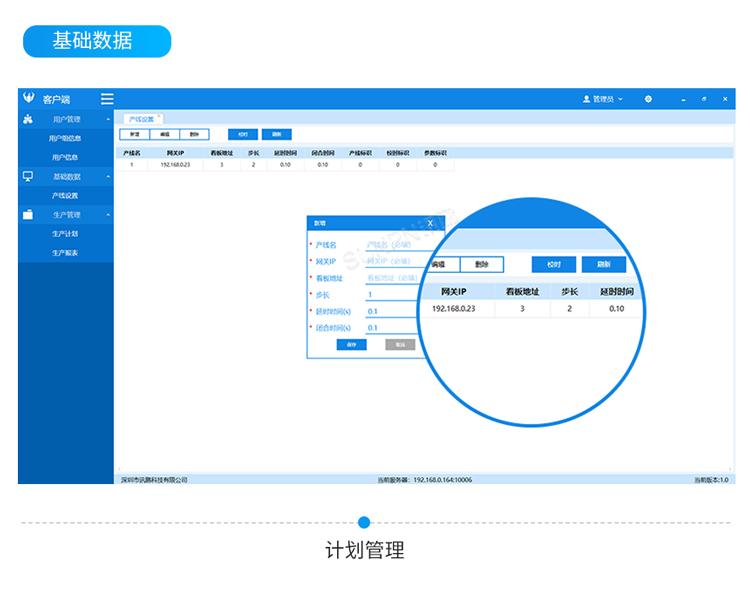
Task: Click the hamburger menu icon in header
Action: pos(107,99)
